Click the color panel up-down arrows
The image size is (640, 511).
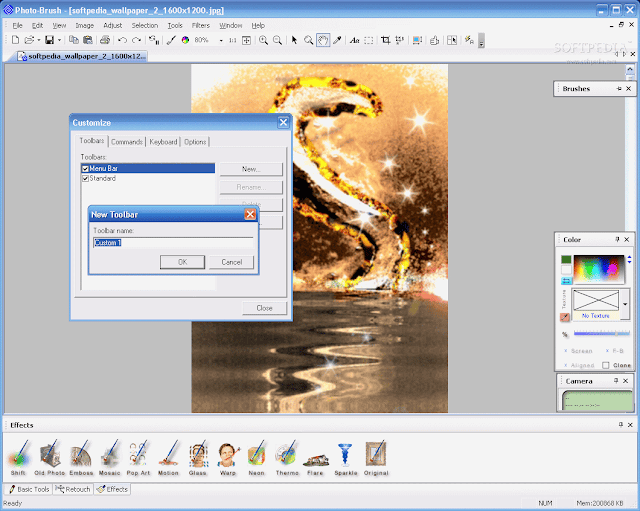click(629, 259)
